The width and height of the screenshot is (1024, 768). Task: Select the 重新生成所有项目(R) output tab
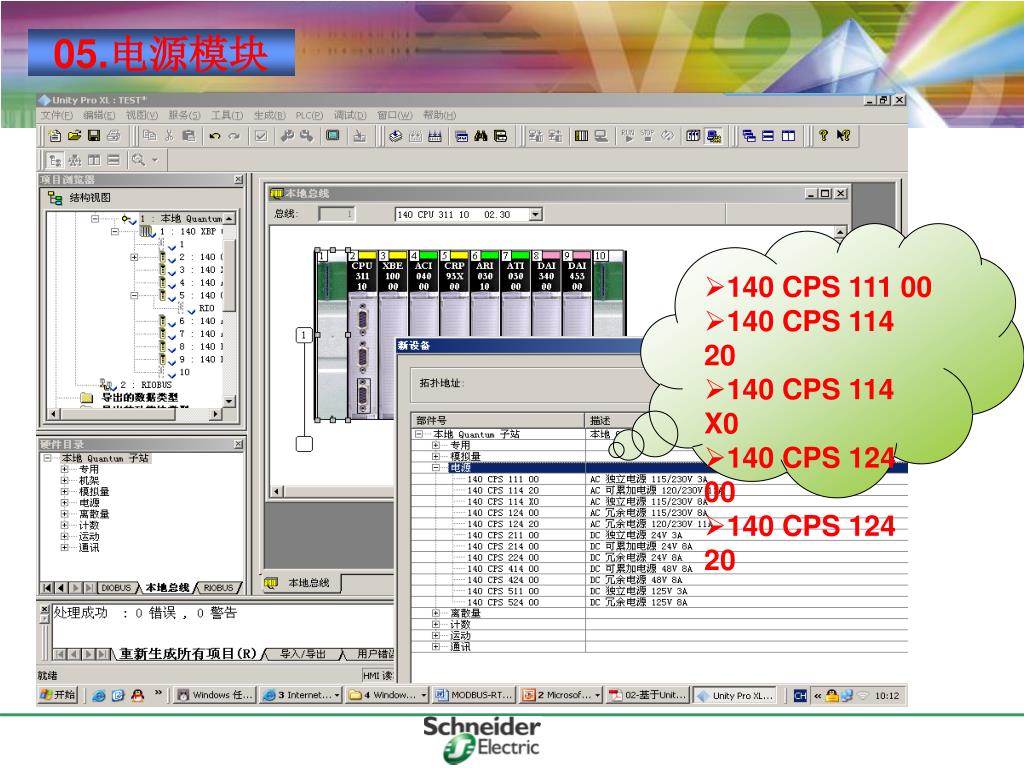coord(188,654)
